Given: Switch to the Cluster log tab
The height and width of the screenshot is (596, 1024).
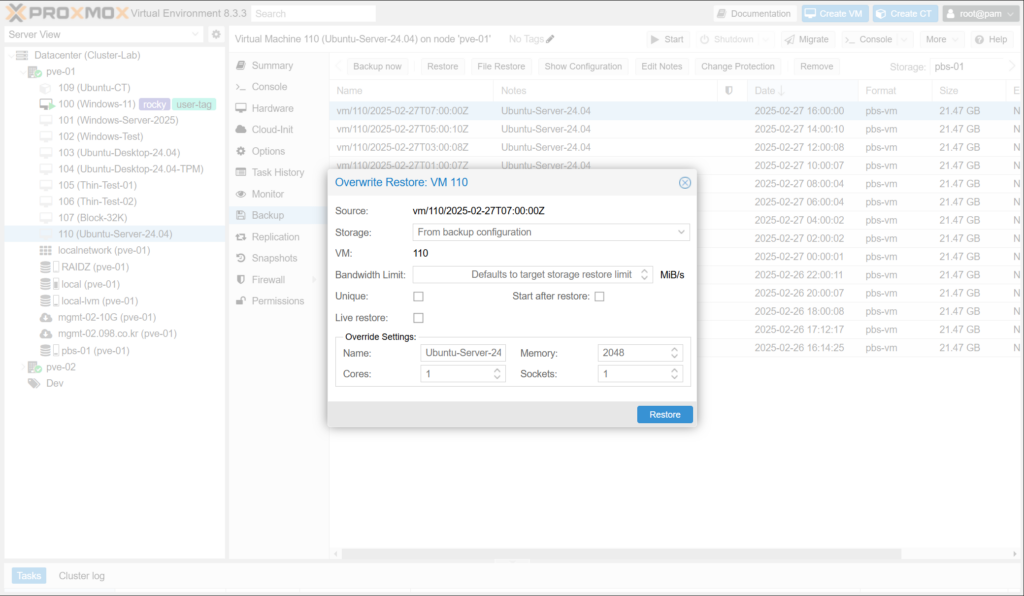Looking at the screenshot, I should coord(81,576).
